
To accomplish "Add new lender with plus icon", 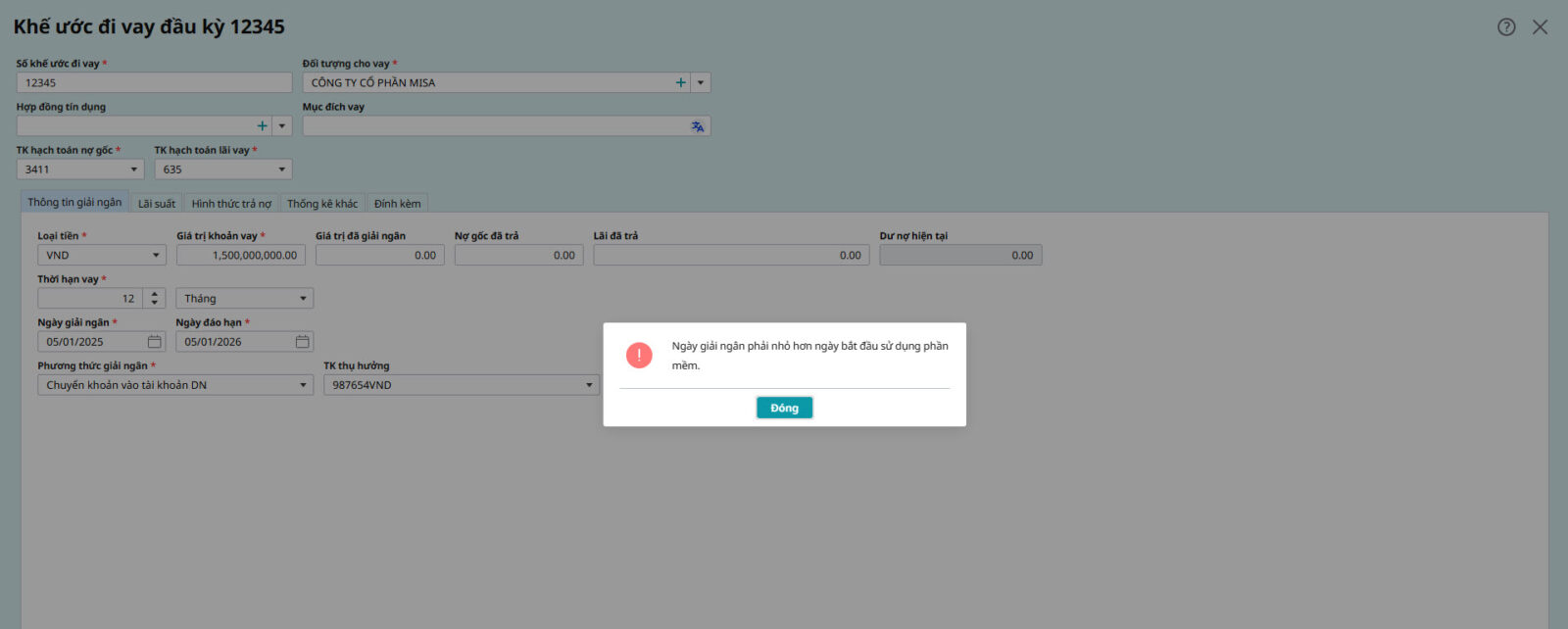I will (680, 83).
